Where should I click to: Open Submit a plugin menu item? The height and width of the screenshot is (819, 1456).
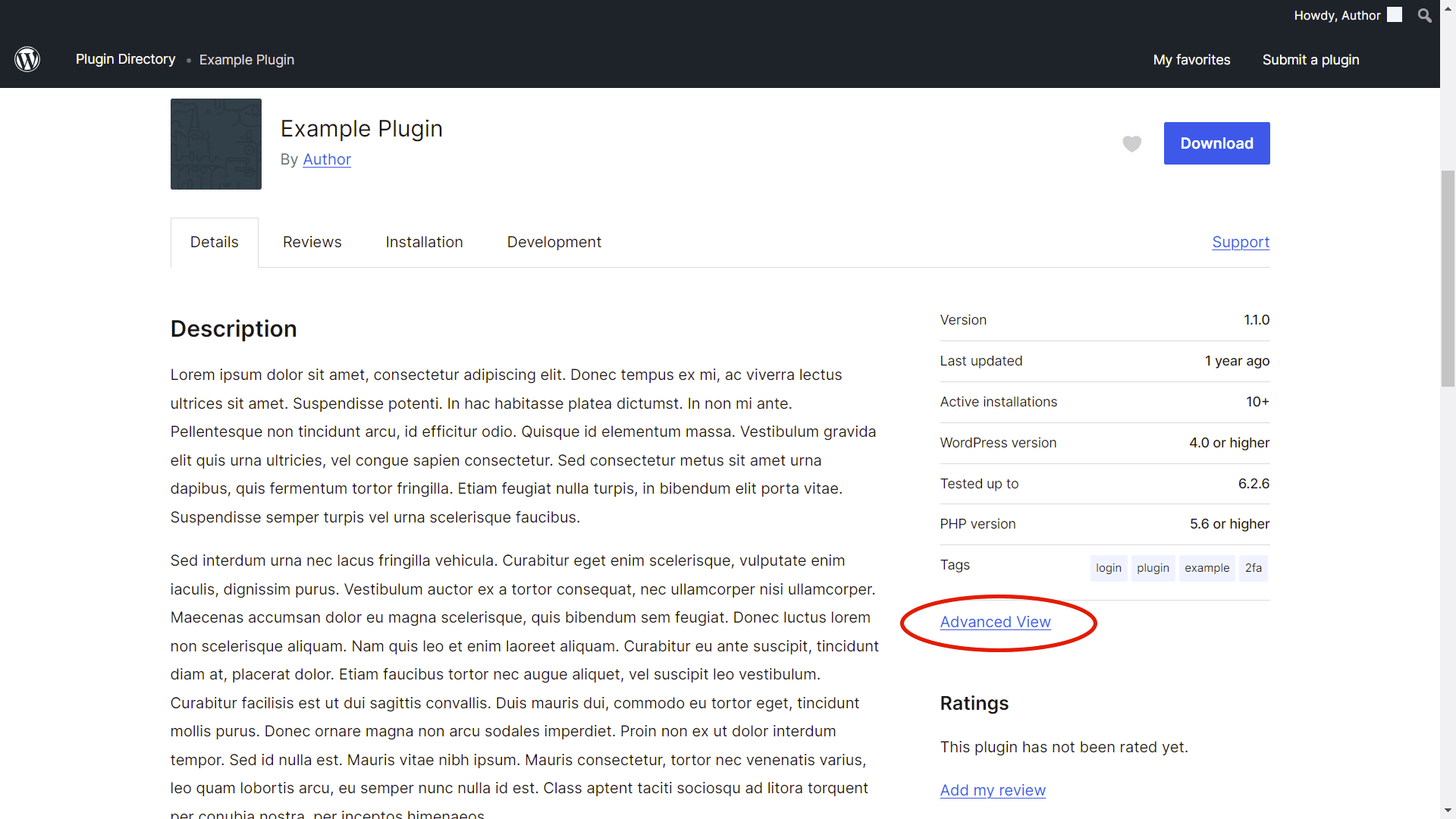1310,60
